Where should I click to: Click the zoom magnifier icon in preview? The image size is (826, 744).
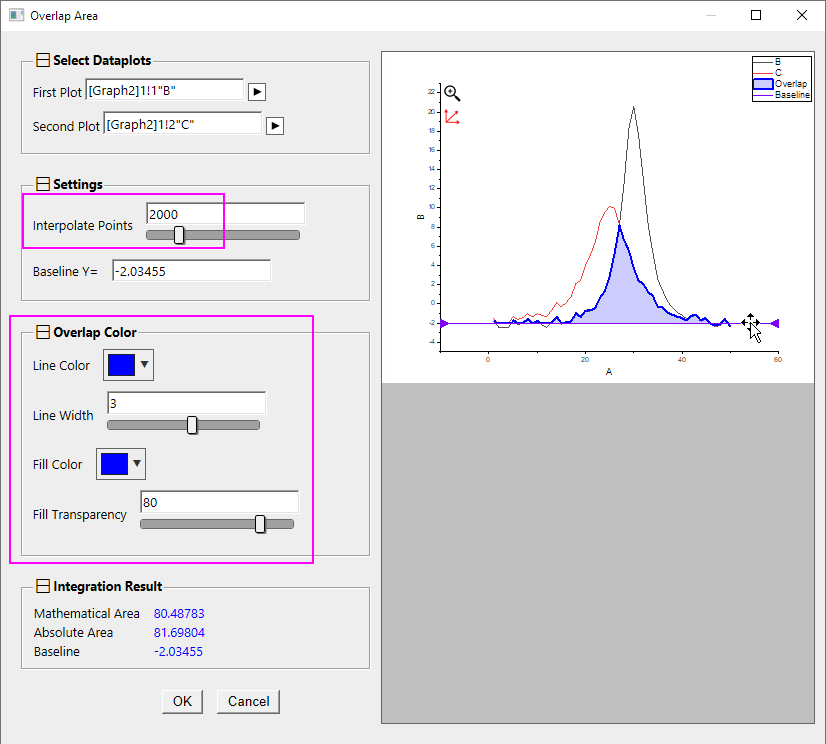point(452,93)
